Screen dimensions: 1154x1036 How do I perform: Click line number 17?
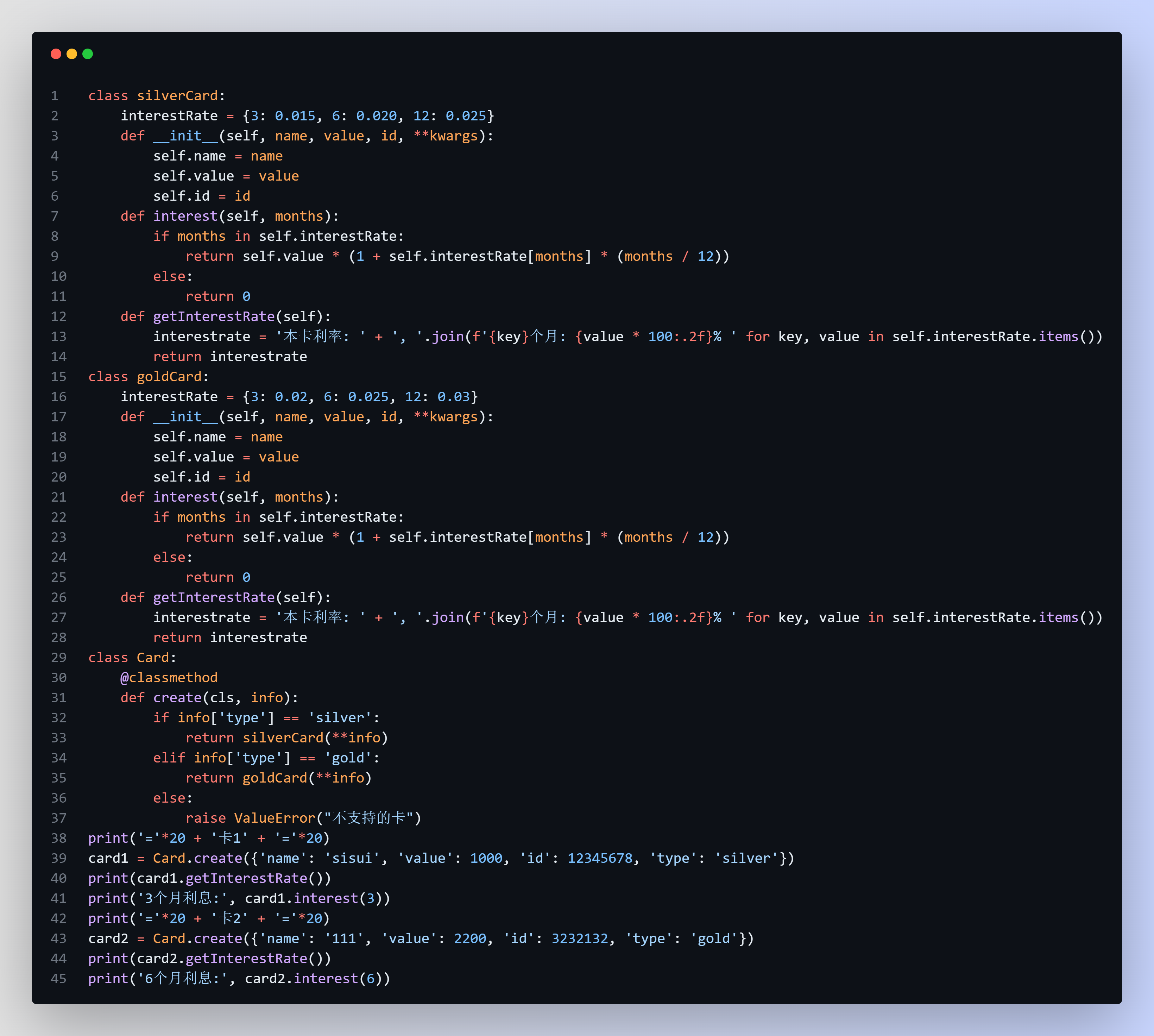tap(59, 417)
